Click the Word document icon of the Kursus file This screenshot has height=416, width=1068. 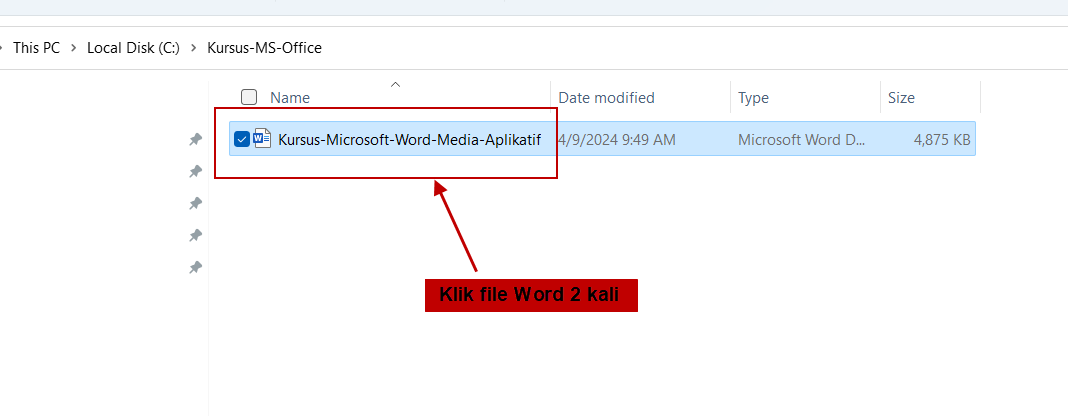263,139
